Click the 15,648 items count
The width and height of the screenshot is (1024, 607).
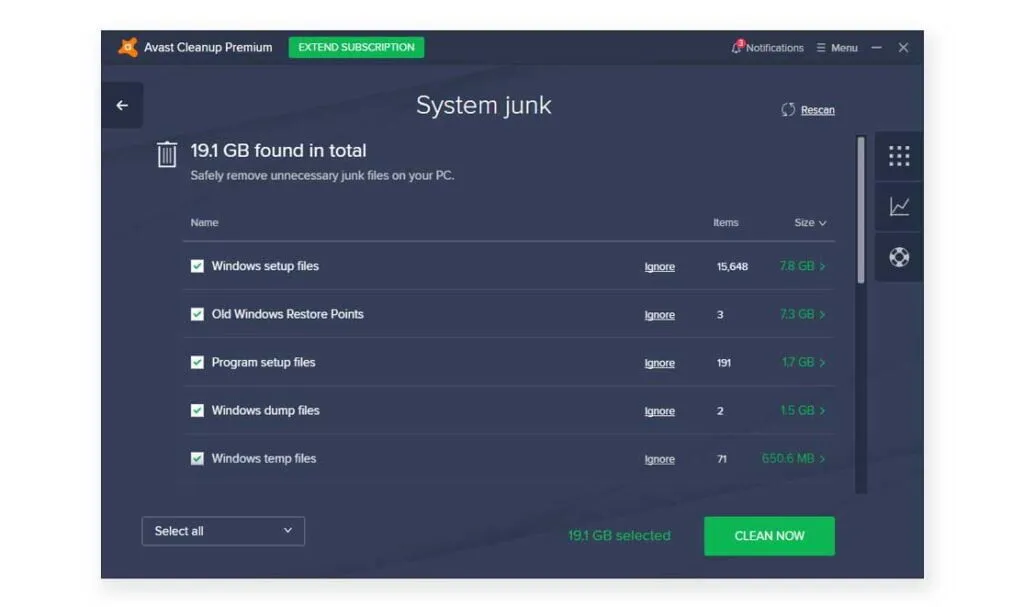[732, 267]
